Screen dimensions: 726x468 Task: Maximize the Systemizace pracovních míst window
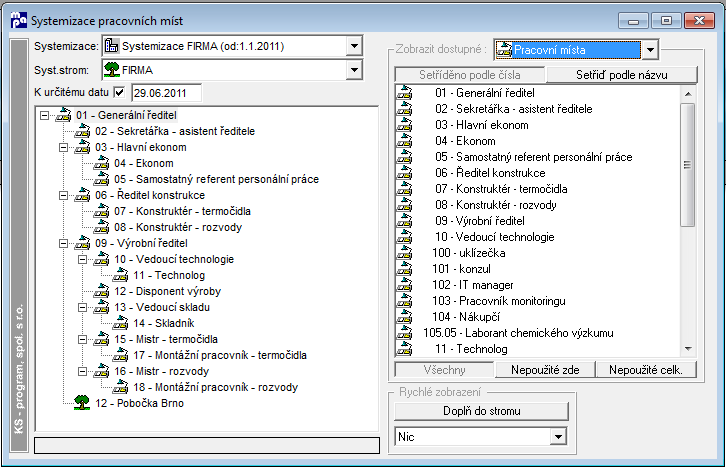[666, 21]
